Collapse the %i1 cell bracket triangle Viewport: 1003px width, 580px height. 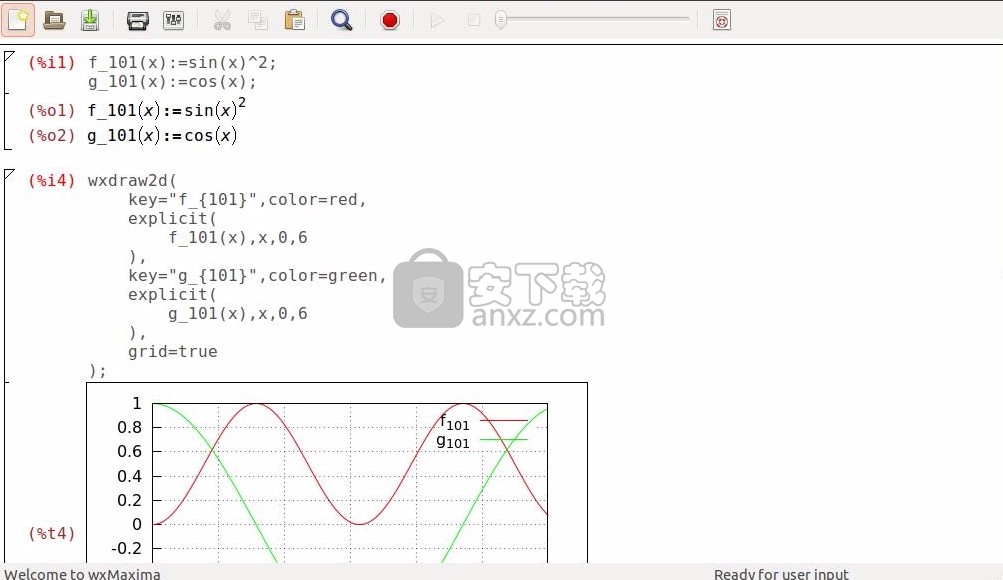click(x=9, y=56)
